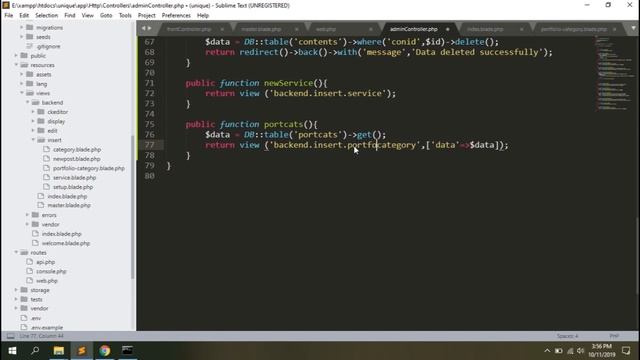
Task: Collapse the routes folder arrow
Action: click(x=16, y=253)
